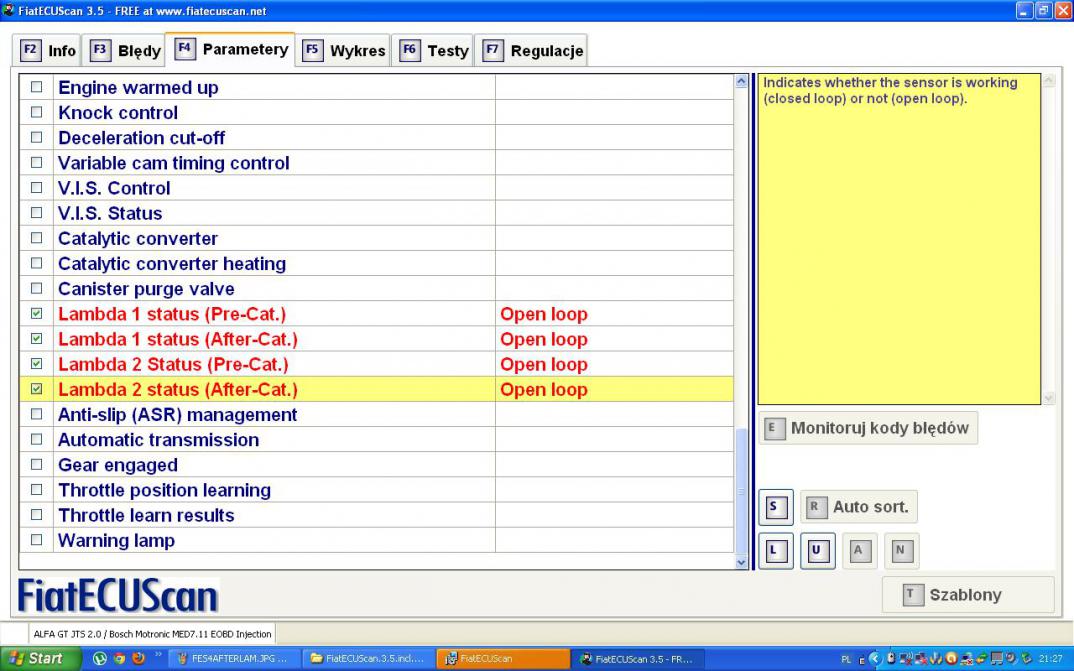This screenshot has width=1074, height=671.
Task: Select the V.I.S. Status row
Action: (376, 213)
